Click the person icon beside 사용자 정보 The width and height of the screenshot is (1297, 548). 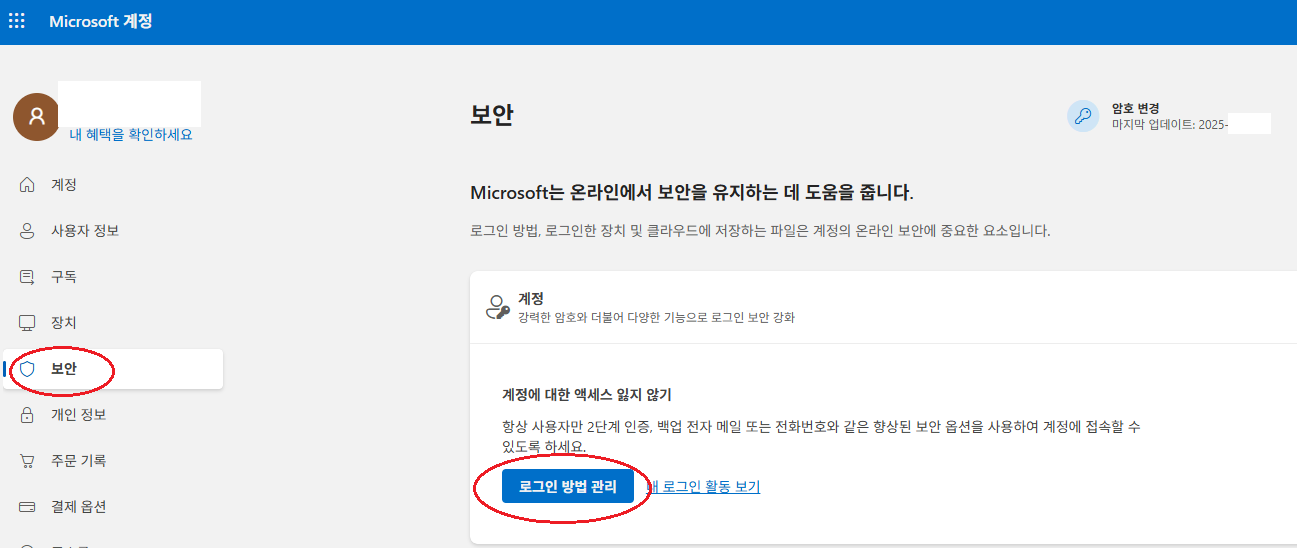[x=27, y=231]
